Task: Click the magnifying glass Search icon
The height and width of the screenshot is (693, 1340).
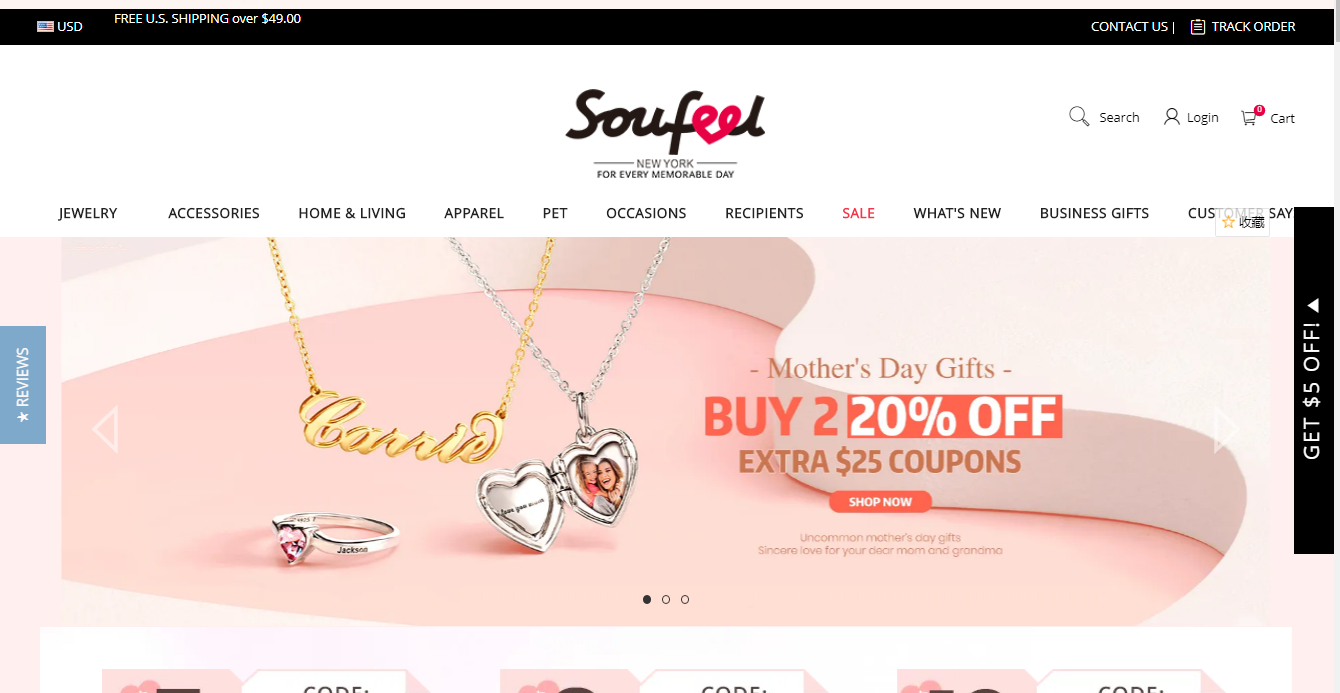Action: [x=1079, y=117]
